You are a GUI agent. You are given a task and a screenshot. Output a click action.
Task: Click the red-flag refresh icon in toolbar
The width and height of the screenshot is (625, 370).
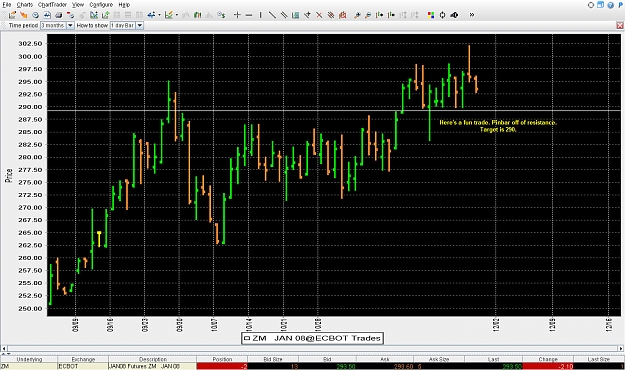(x=70, y=15)
